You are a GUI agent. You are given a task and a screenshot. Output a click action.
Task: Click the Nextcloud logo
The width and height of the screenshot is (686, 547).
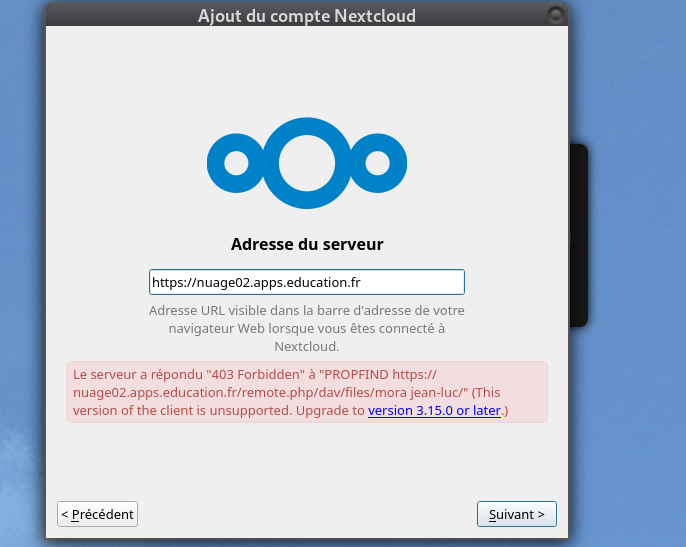[x=306, y=163]
